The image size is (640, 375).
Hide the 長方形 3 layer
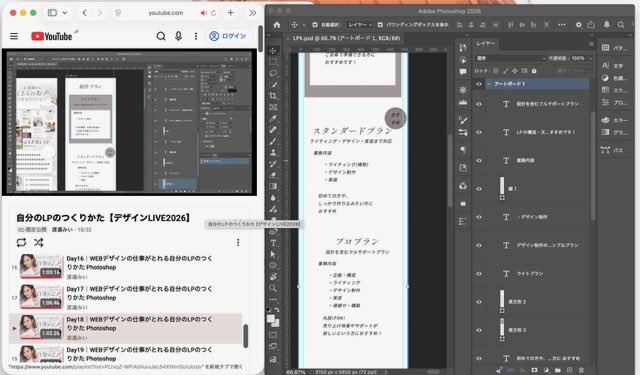click(x=479, y=330)
